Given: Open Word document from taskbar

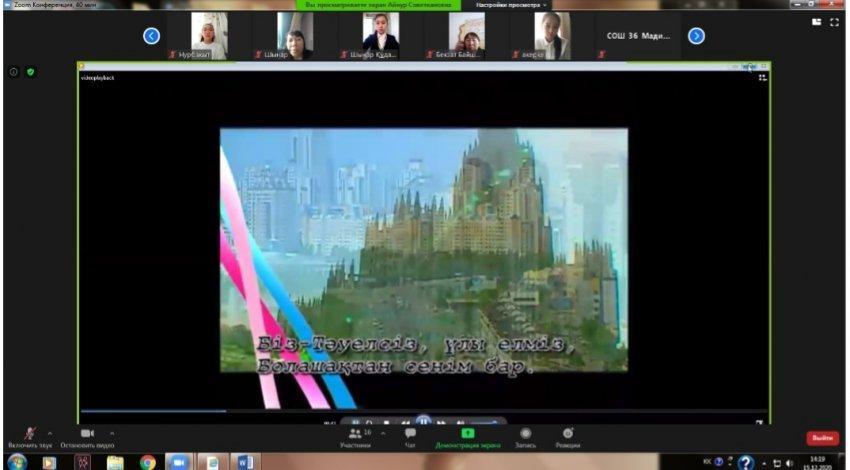Looking at the screenshot, I should [x=245, y=462].
